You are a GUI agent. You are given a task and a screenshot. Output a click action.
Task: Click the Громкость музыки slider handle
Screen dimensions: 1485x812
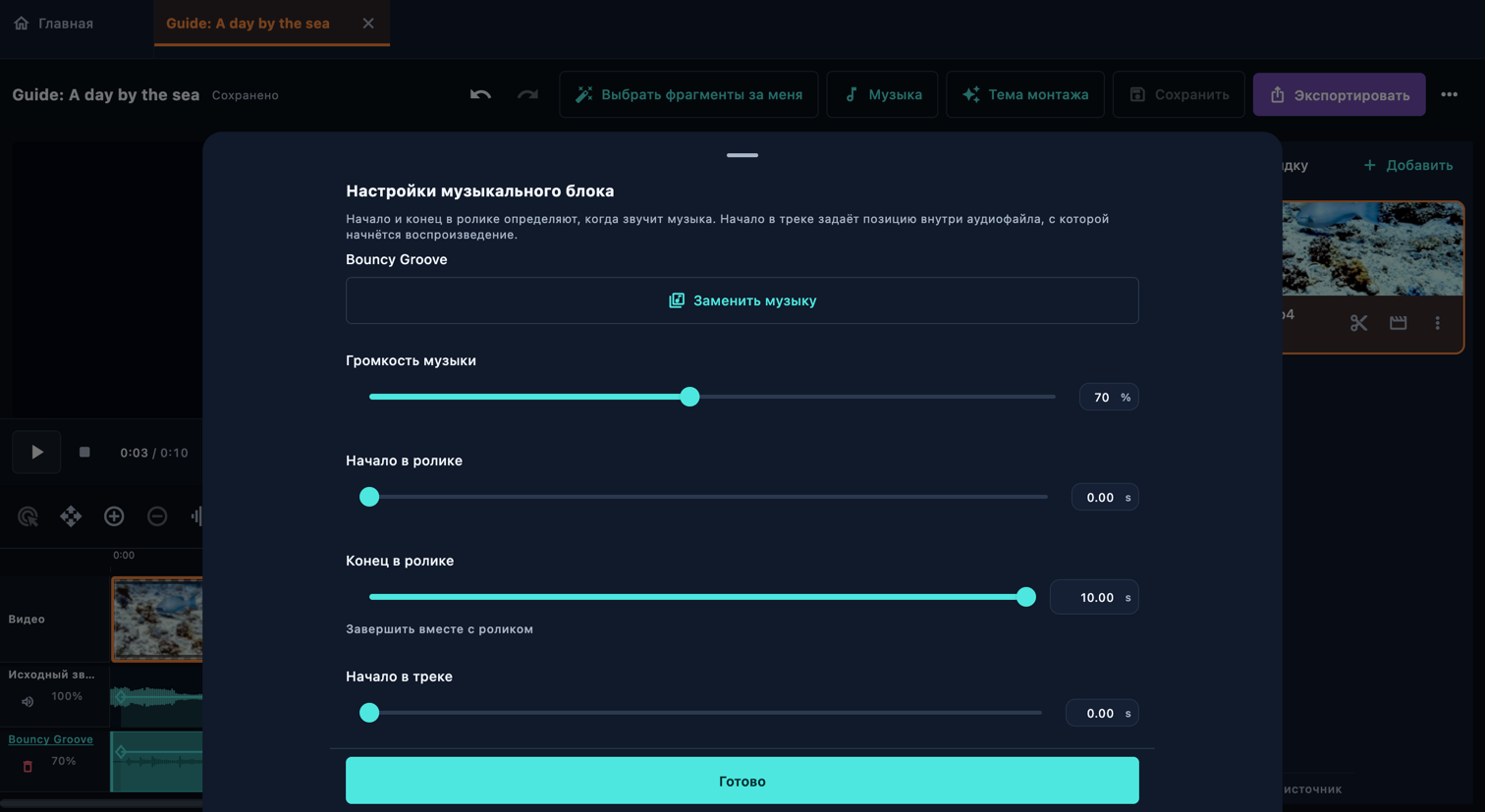(x=689, y=397)
